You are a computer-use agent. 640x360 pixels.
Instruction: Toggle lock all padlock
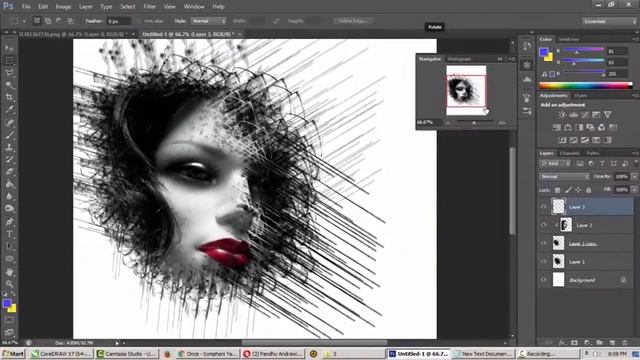pos(588,190)
